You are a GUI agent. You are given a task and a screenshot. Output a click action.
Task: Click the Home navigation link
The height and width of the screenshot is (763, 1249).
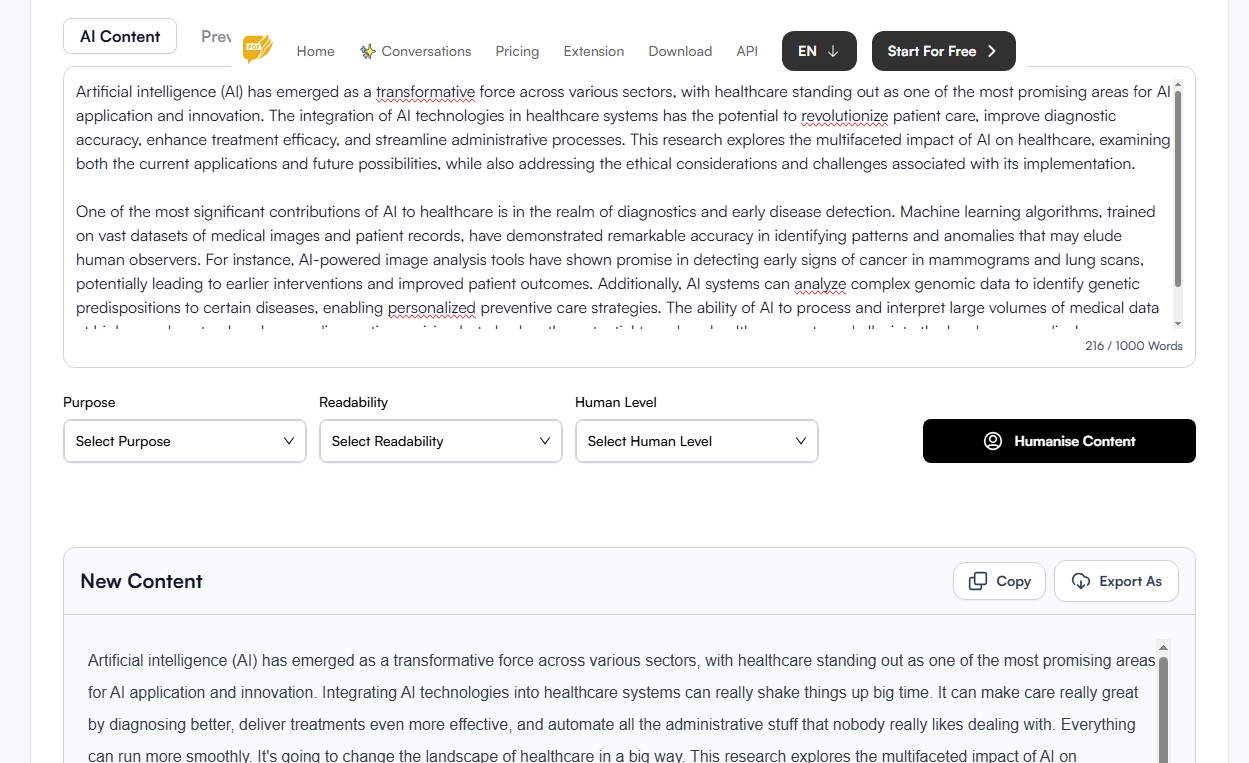[316, 51]
